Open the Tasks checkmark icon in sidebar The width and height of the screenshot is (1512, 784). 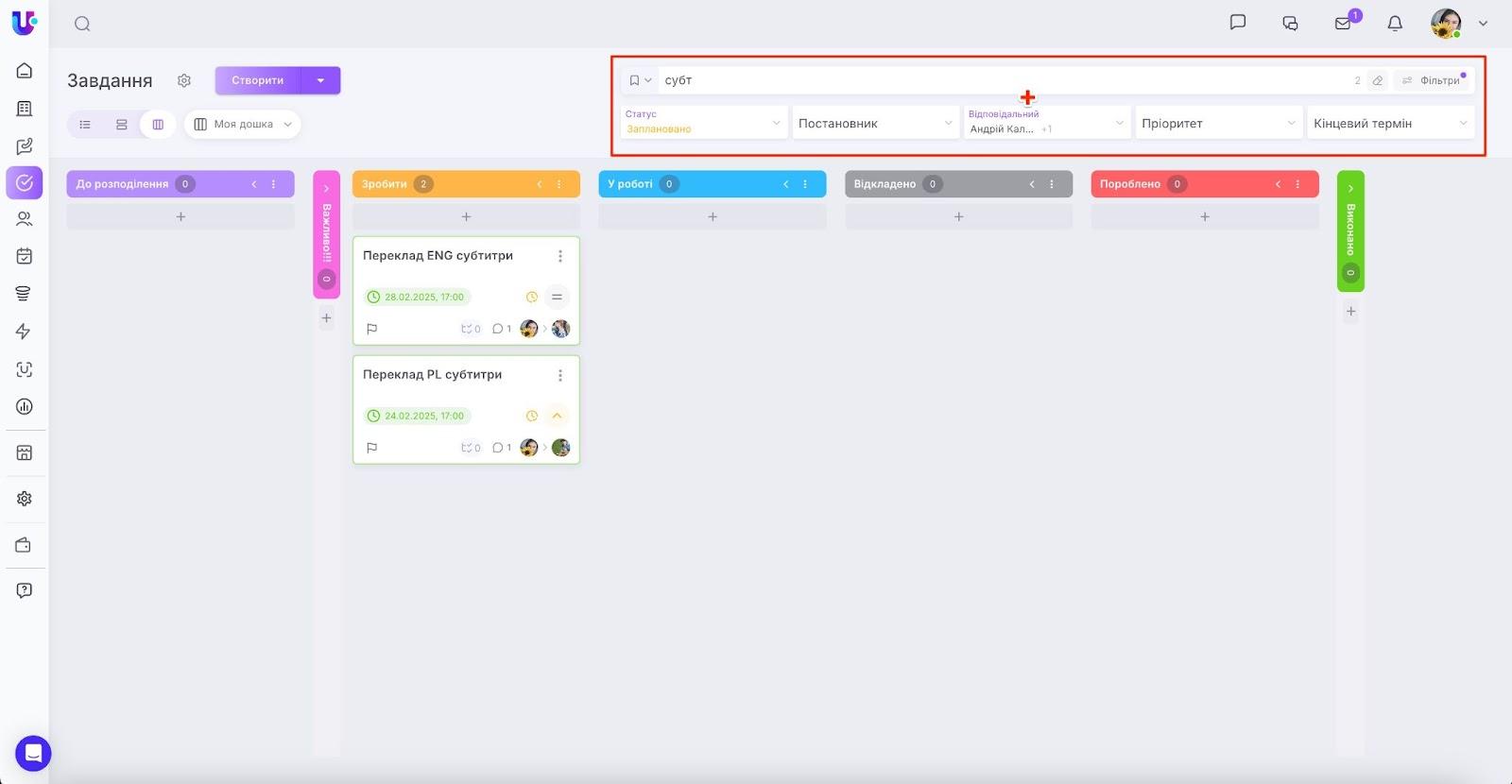click(x=25, y=182)
